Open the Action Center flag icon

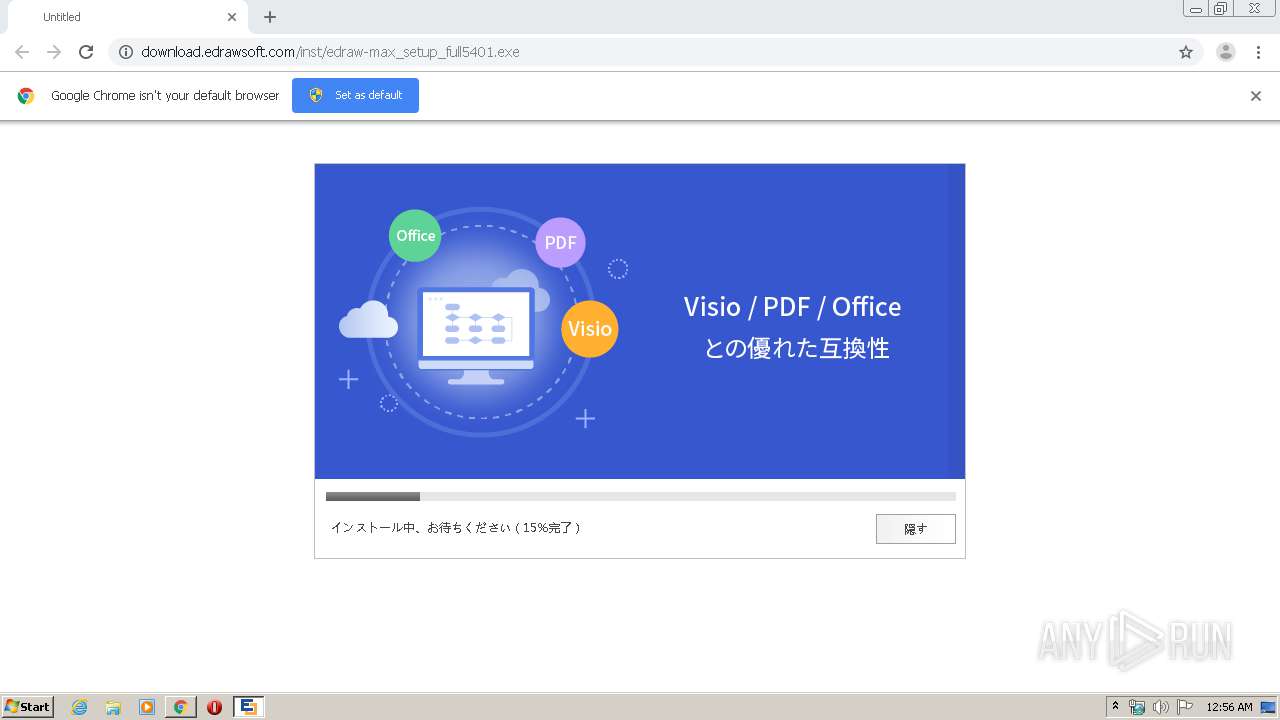coord(1185,707)
